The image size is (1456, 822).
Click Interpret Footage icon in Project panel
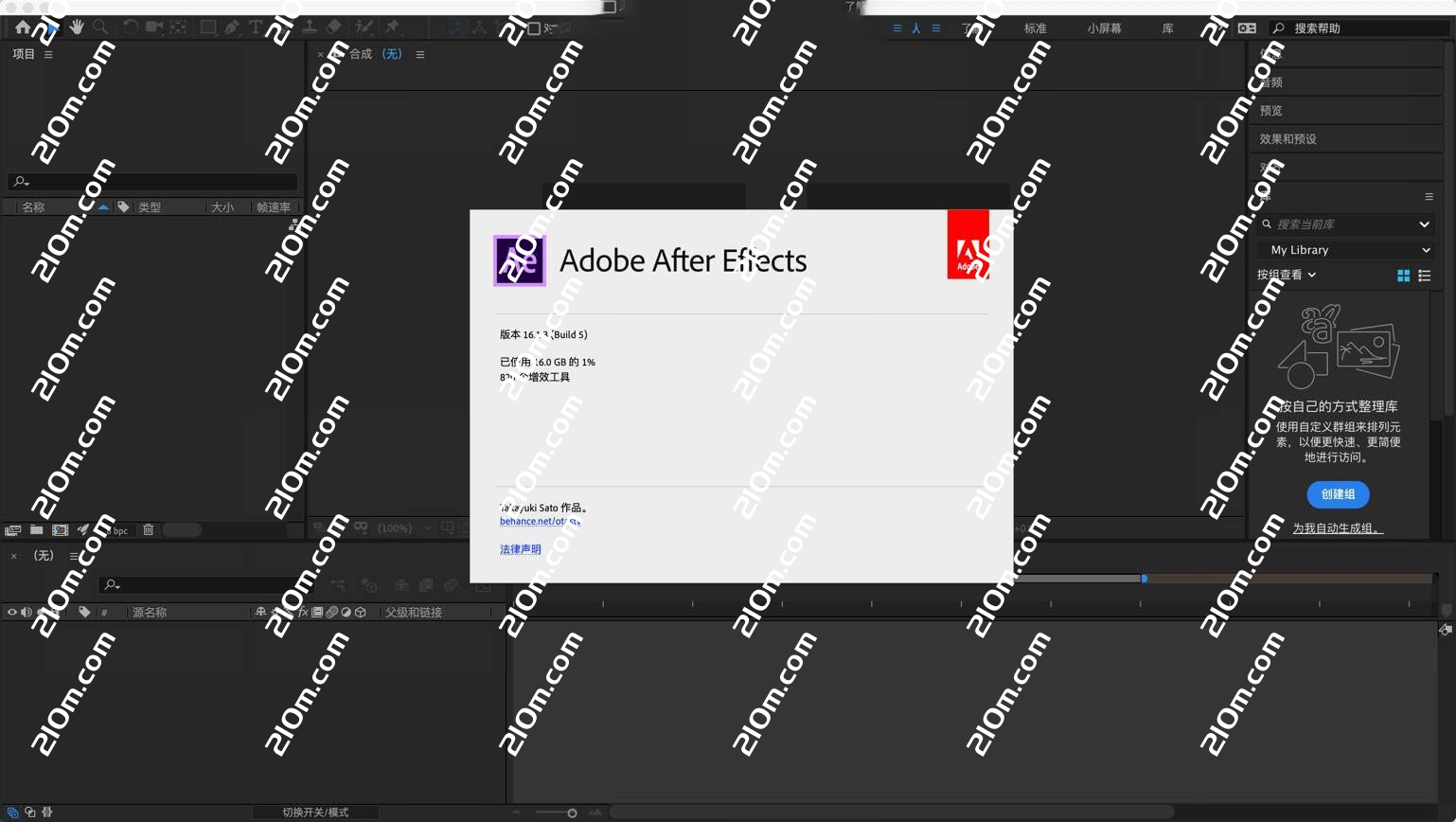coord(12,530)
